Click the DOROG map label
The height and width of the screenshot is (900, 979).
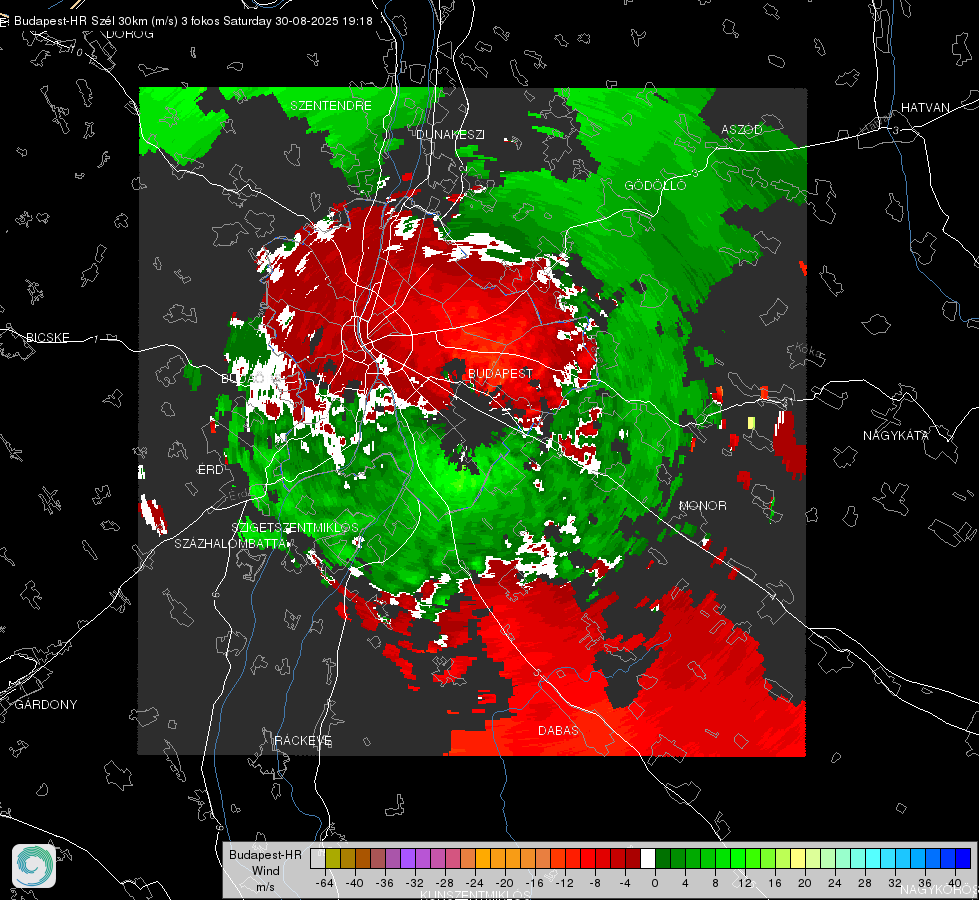point(130,34)
